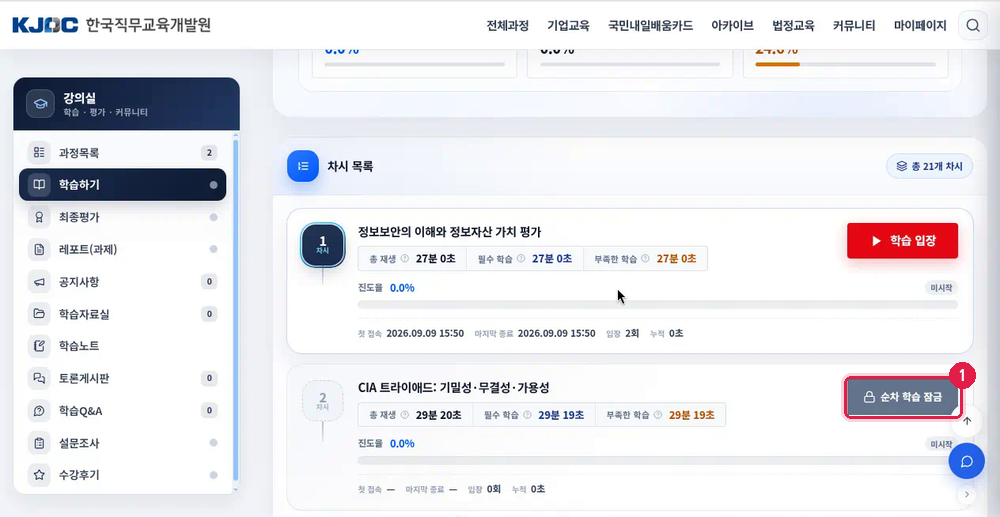
Task: Select 토론게시판 sidebar item
Action: 122,379
